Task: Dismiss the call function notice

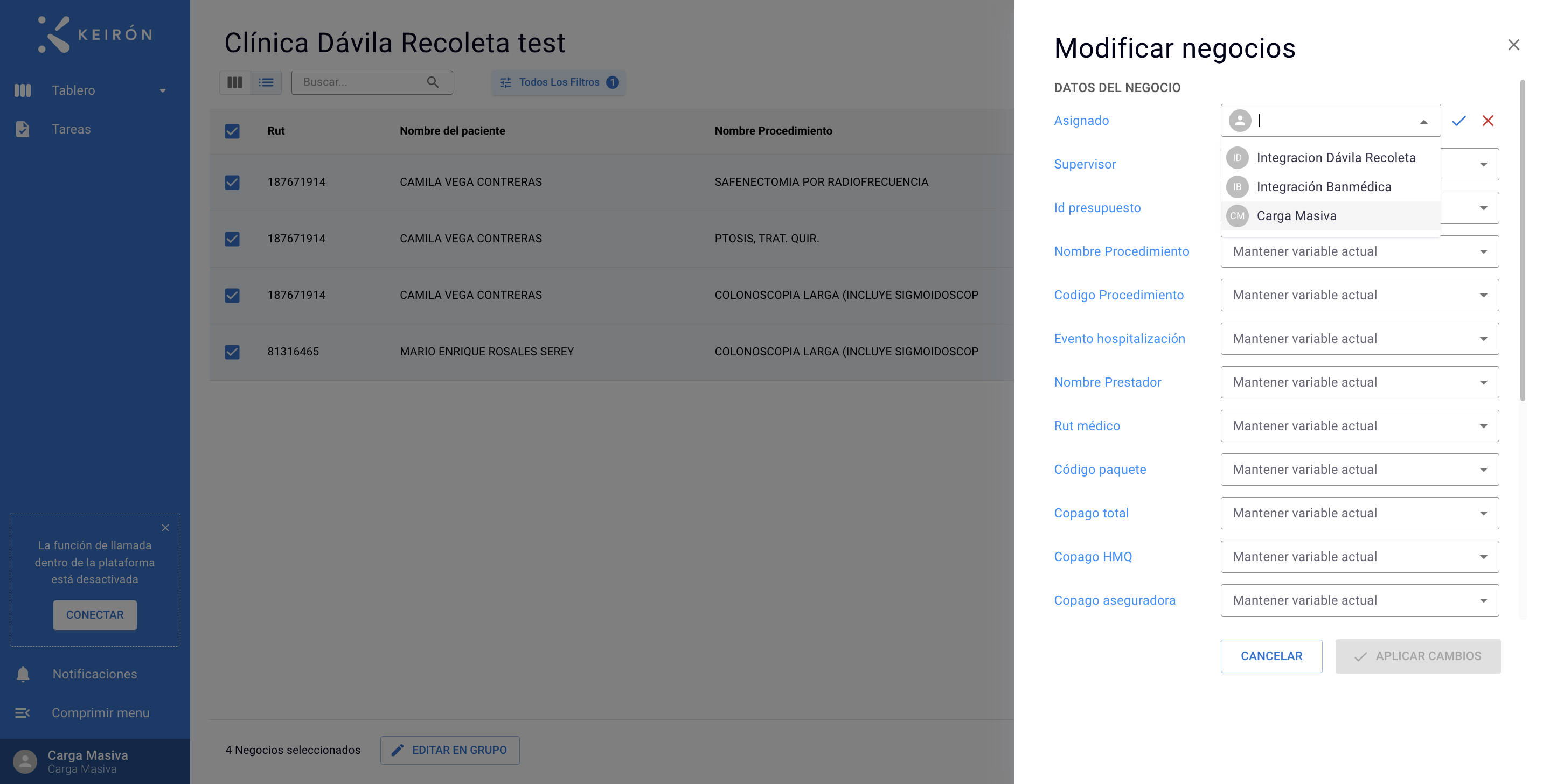Action: (x=165, y=527)
